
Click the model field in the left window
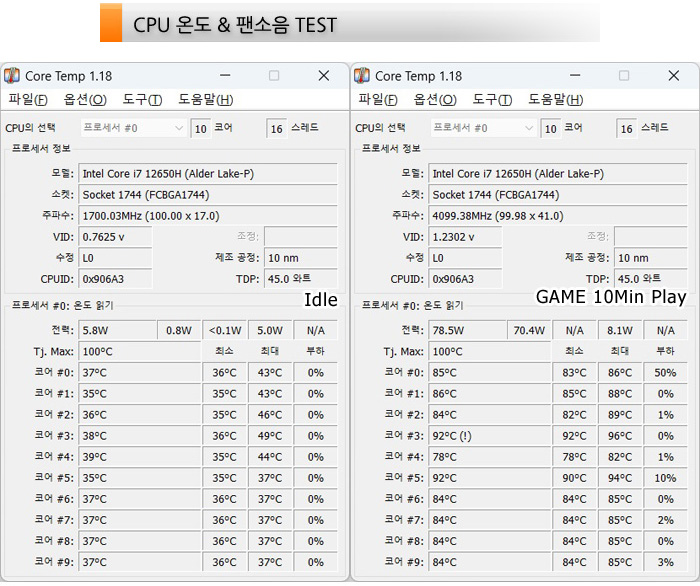[x=207, y=174]
